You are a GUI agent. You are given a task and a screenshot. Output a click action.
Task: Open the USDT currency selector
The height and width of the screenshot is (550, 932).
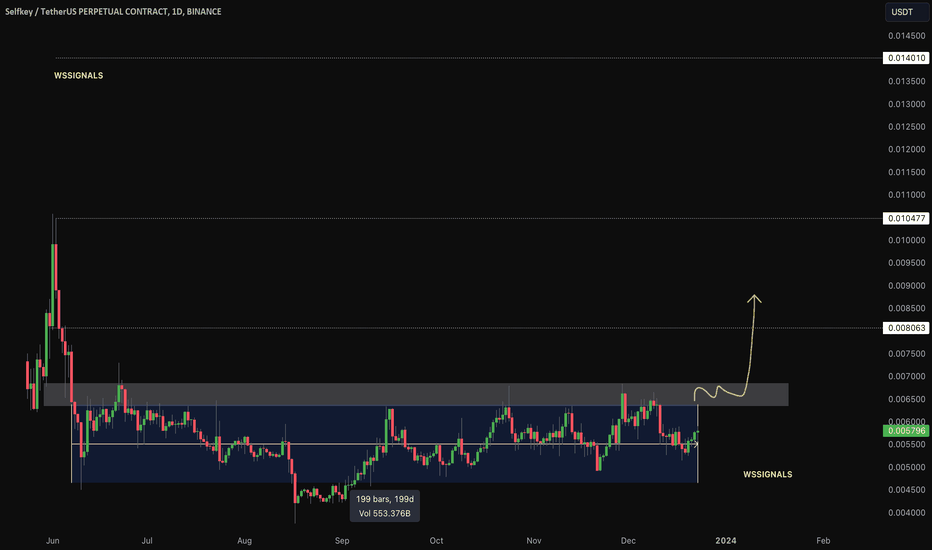tap(906, 12)
